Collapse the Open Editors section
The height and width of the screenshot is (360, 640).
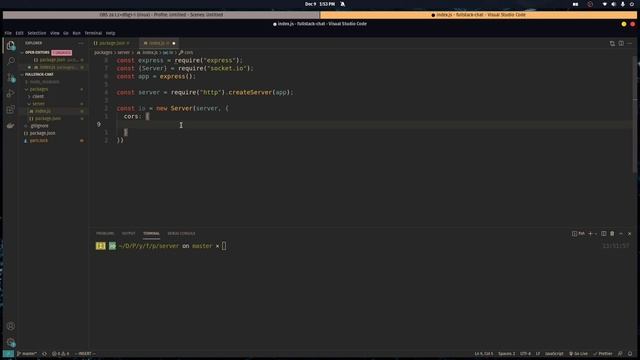pyautogui.click(x=37, y=52)
